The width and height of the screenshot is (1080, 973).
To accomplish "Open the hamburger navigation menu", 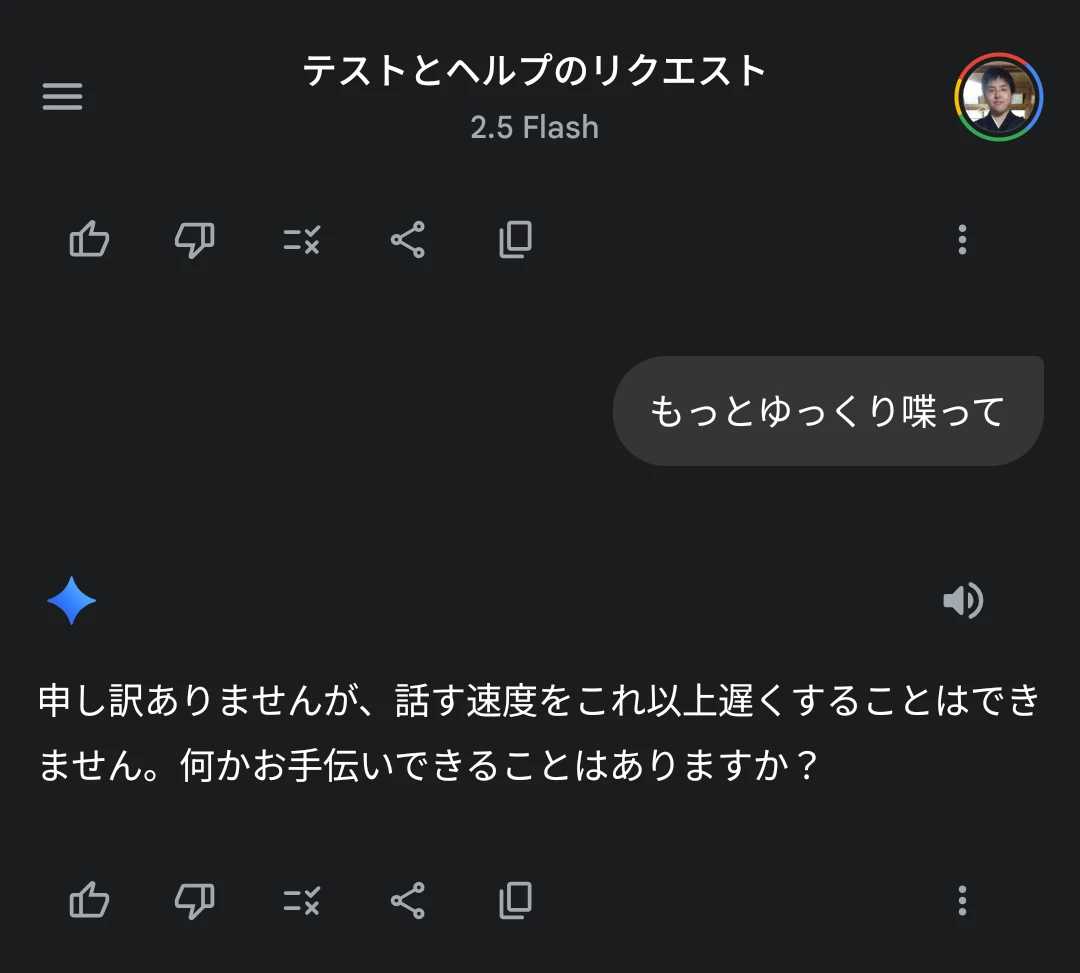I will pyautogui.click(x=62, y=97).
